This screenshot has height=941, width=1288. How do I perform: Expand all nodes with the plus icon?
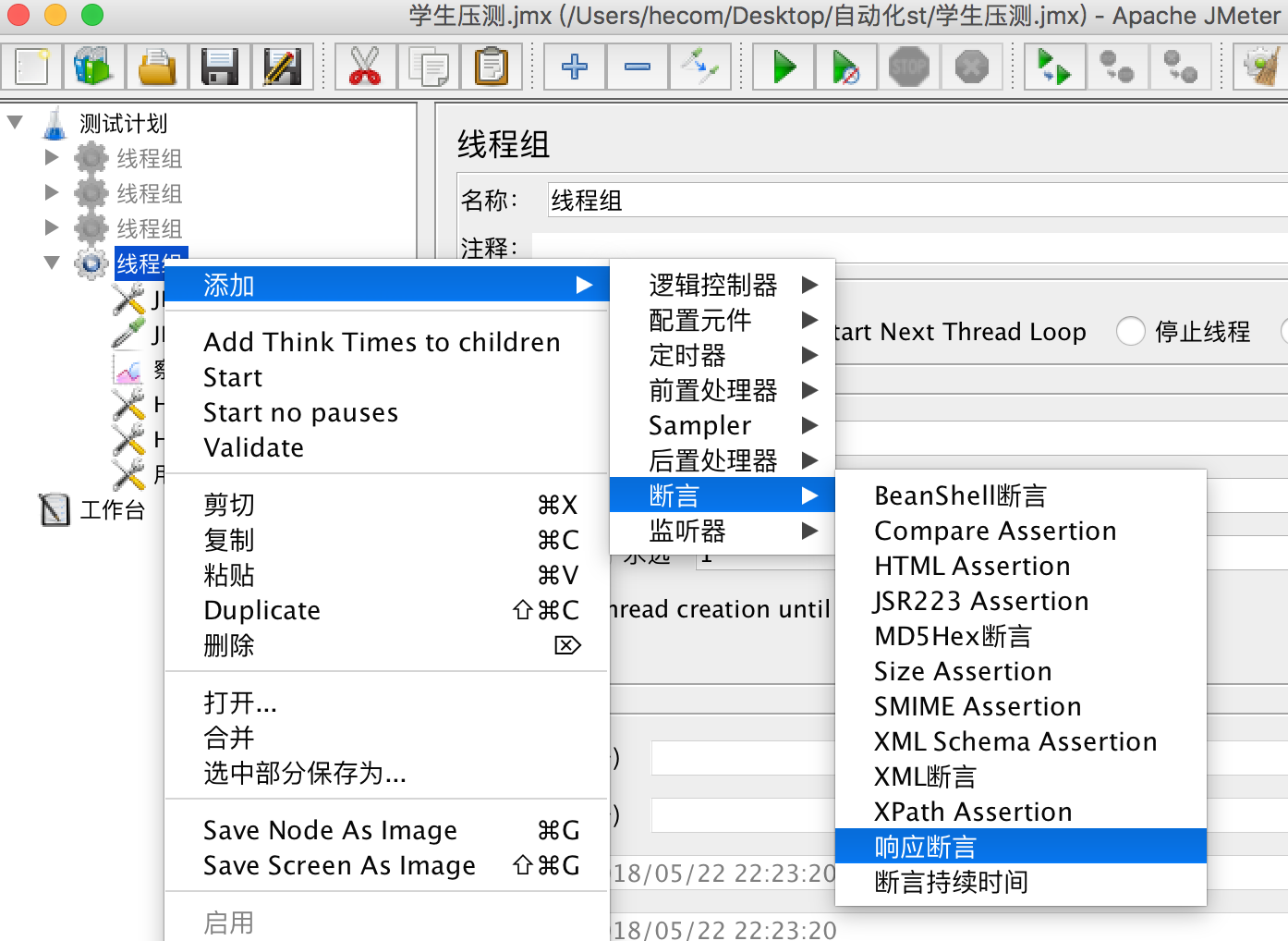coord(574,67)
